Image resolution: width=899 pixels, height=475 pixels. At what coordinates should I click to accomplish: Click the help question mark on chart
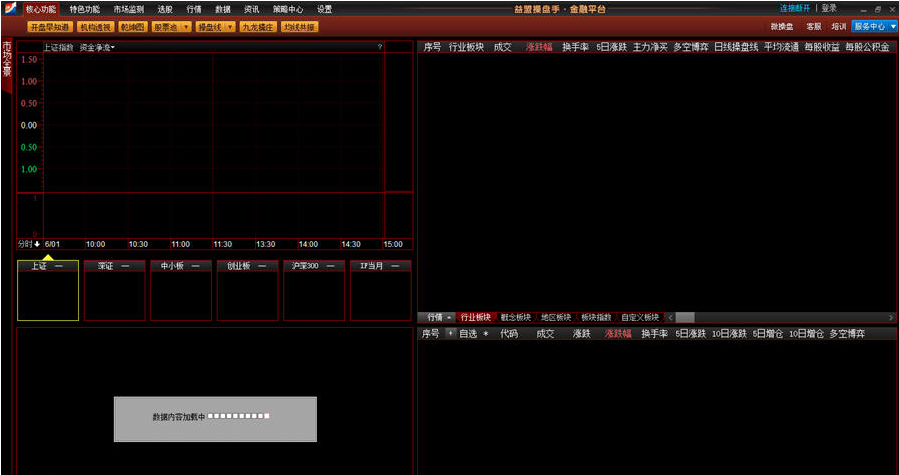coord(380,47)
